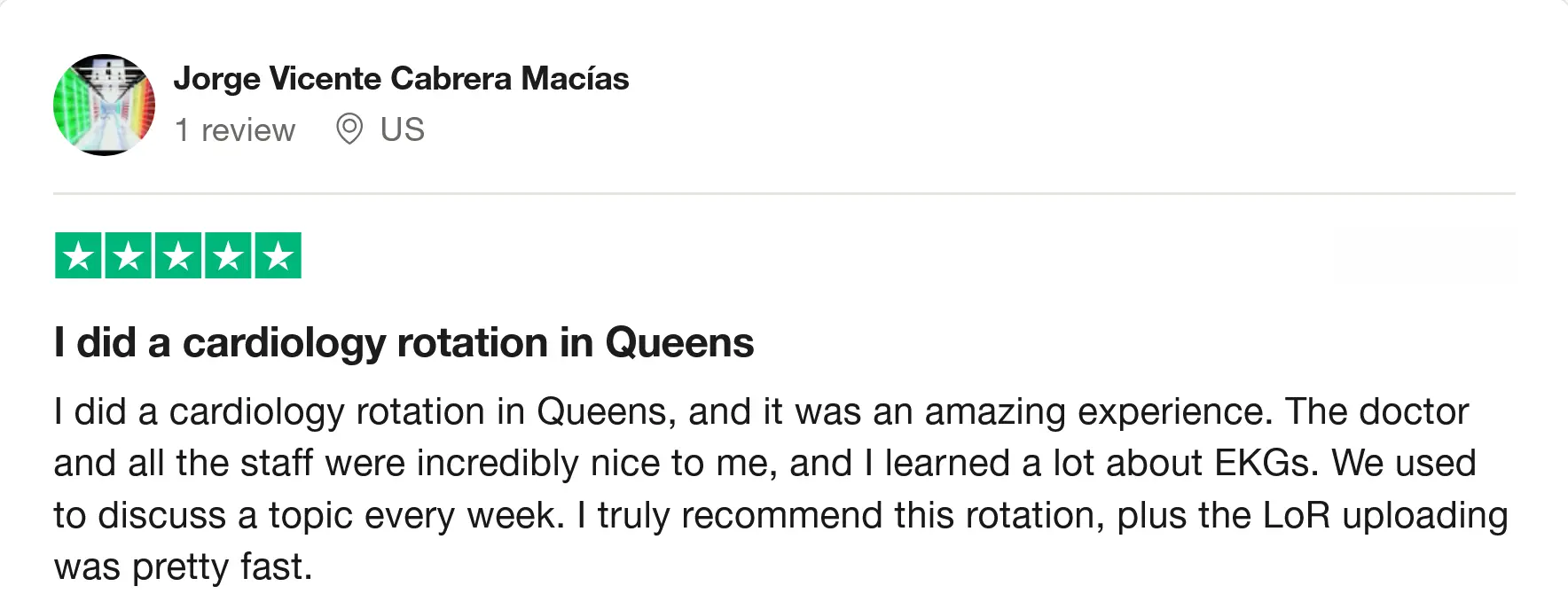This screenshot has width=1568, height=594.
Task: Click the "1 review" count label
Action: [235, 130]
